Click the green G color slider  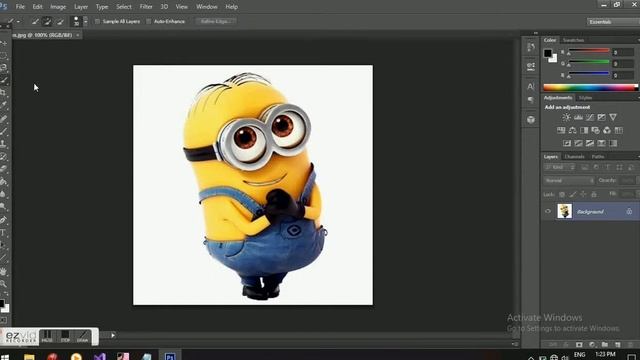tap(589, 62)
